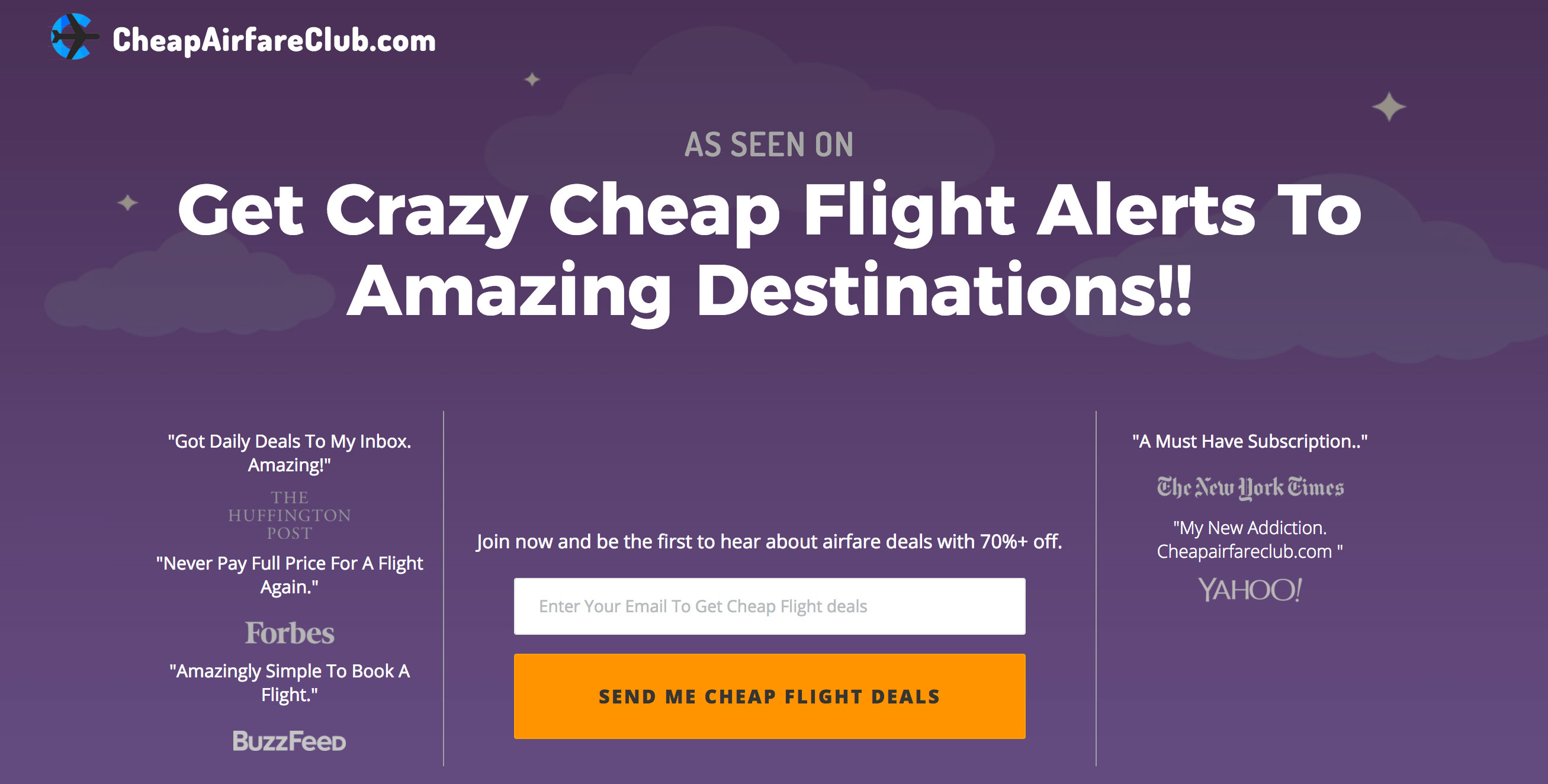Click the "My New Addiction" quote
Image resolution: width=1548 pixels, height=784 pixels.
point(1250,539)
